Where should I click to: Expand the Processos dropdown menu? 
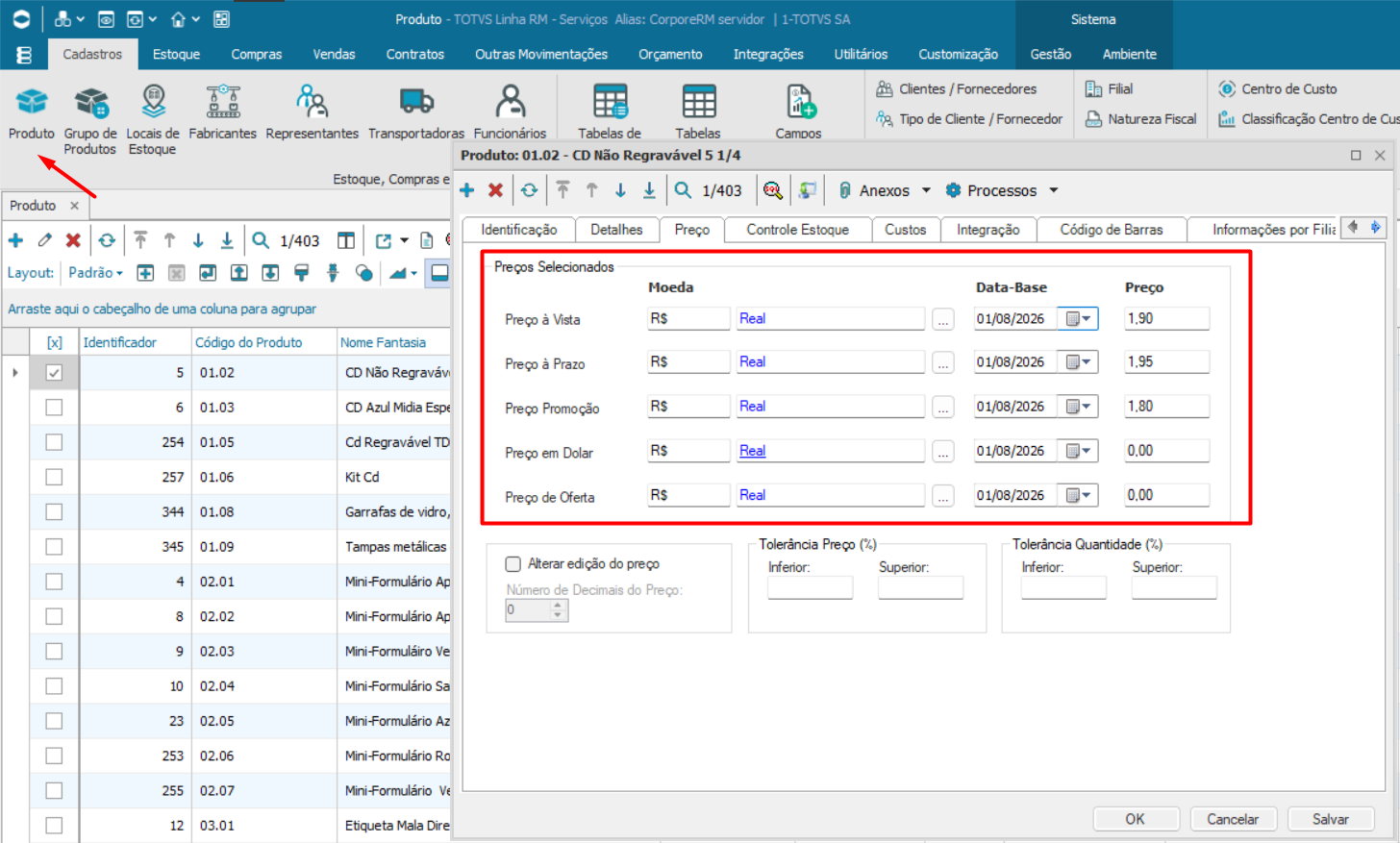tap(1053, 190)
